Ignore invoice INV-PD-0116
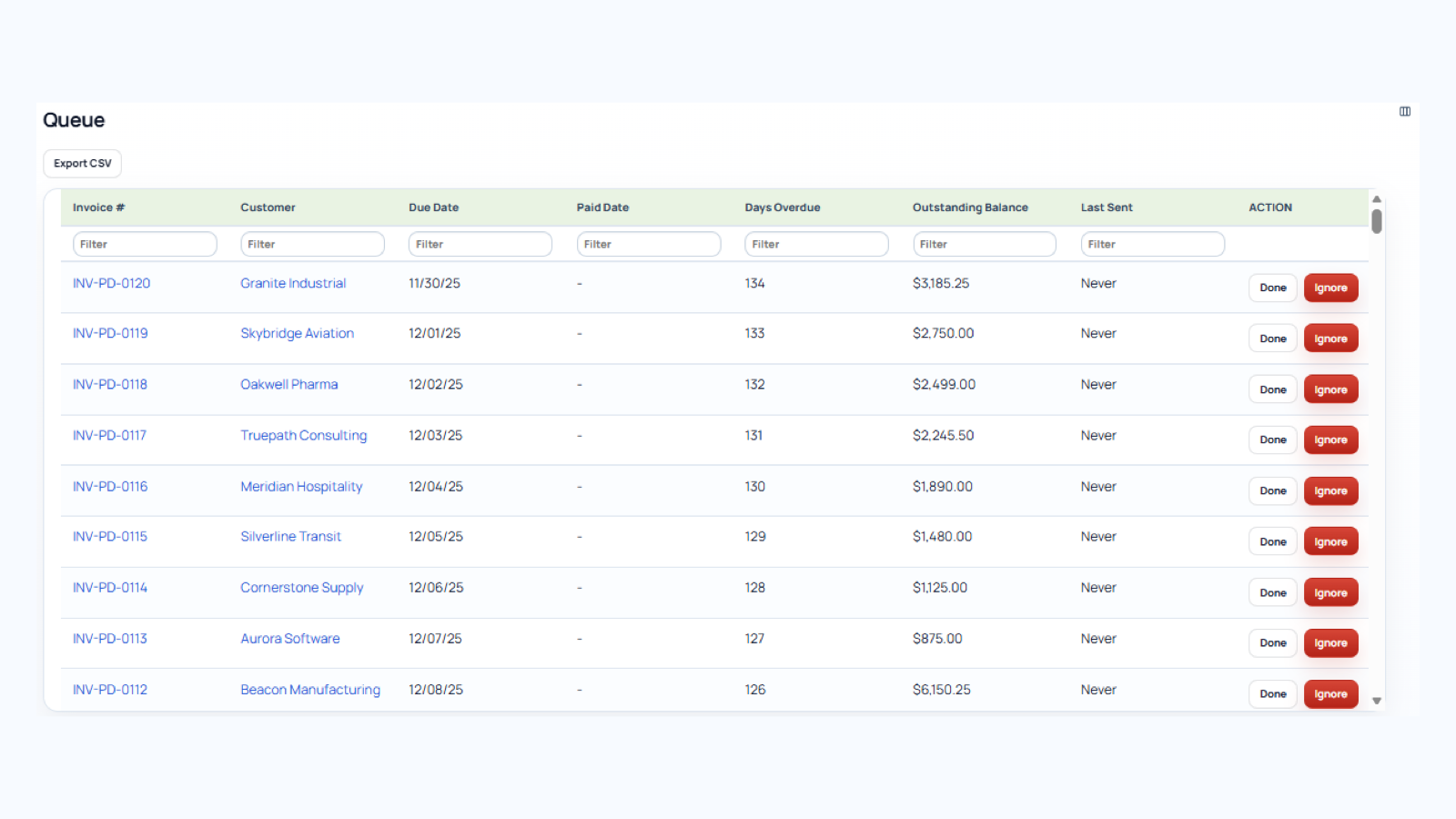 1330,490
